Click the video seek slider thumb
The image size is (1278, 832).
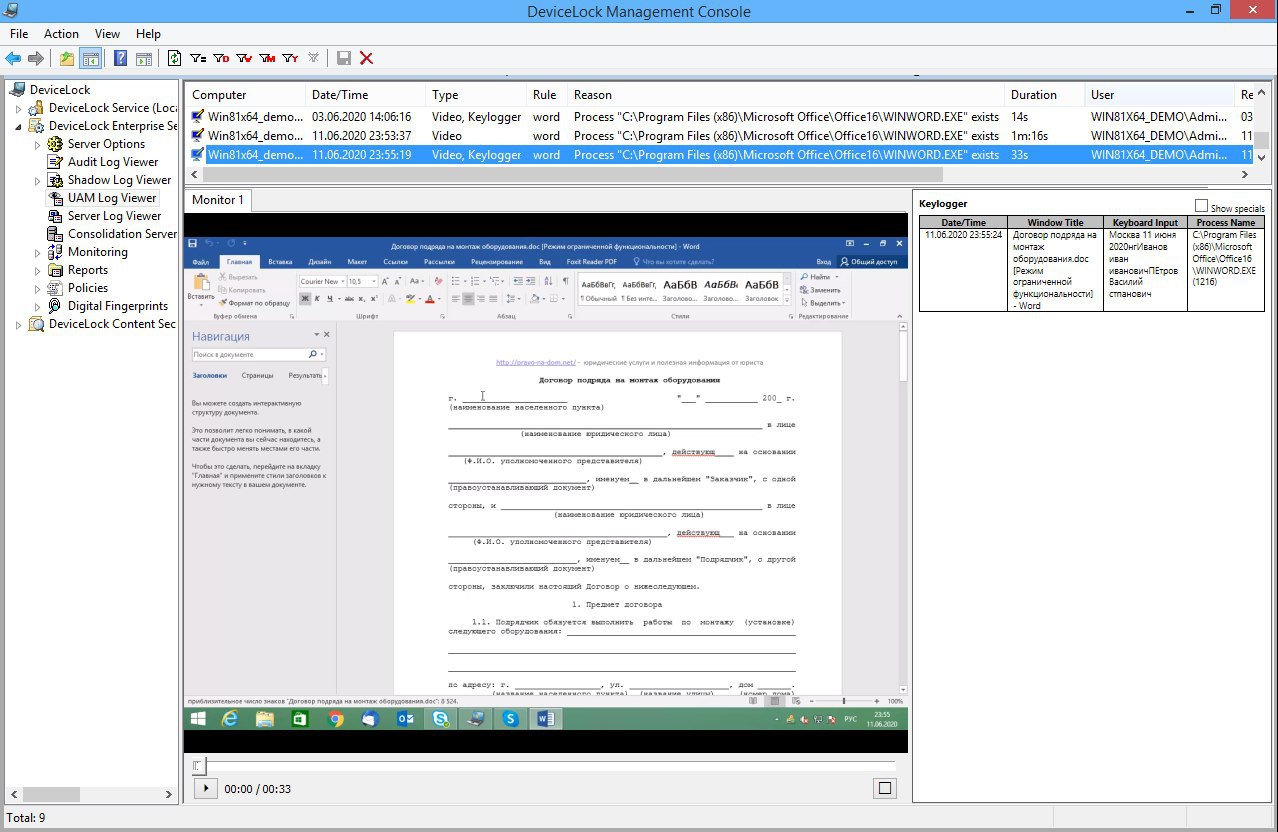[x=199, y=766]
